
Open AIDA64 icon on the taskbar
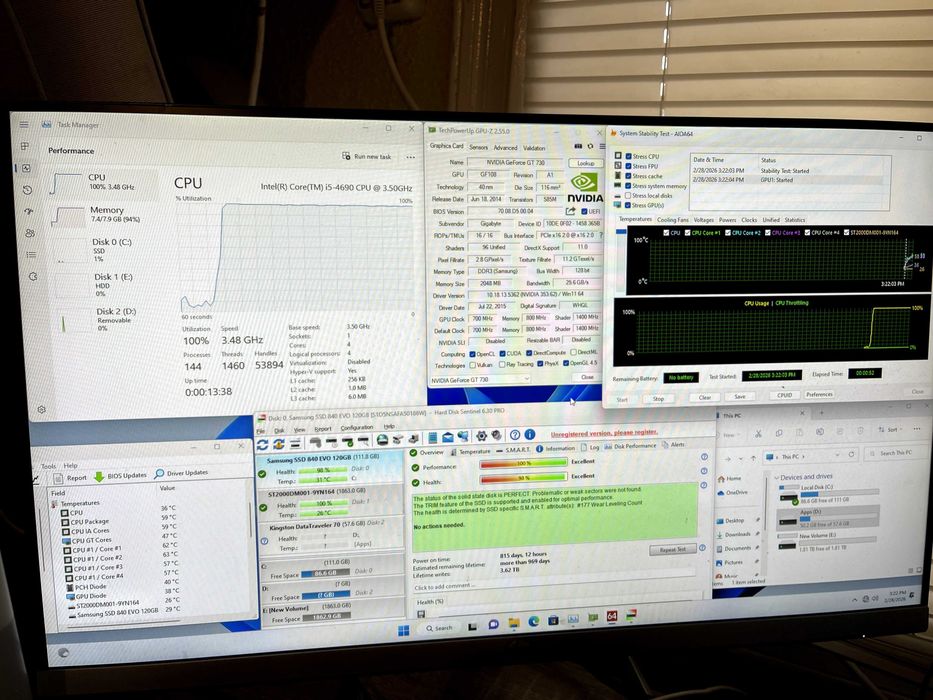pos(612,615)
